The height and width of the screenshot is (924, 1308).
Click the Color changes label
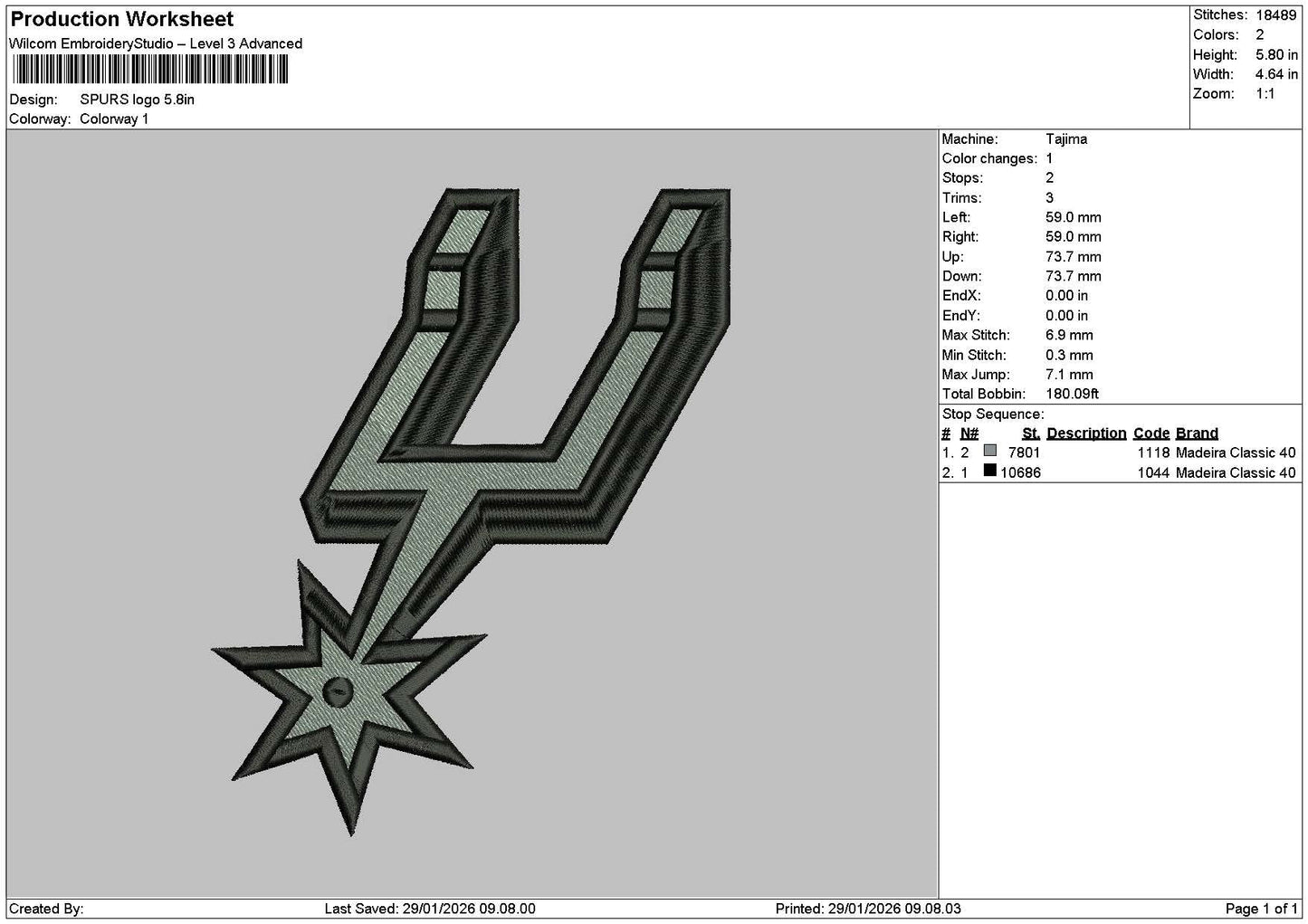tap(989, 158)
